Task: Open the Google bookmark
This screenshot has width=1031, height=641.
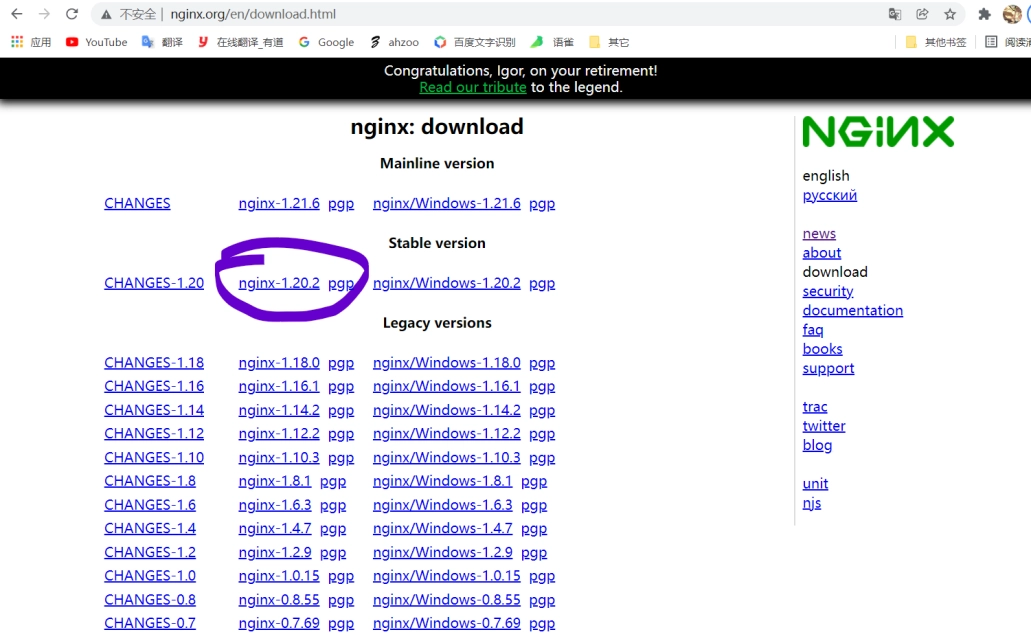Action: click(326, 42)
